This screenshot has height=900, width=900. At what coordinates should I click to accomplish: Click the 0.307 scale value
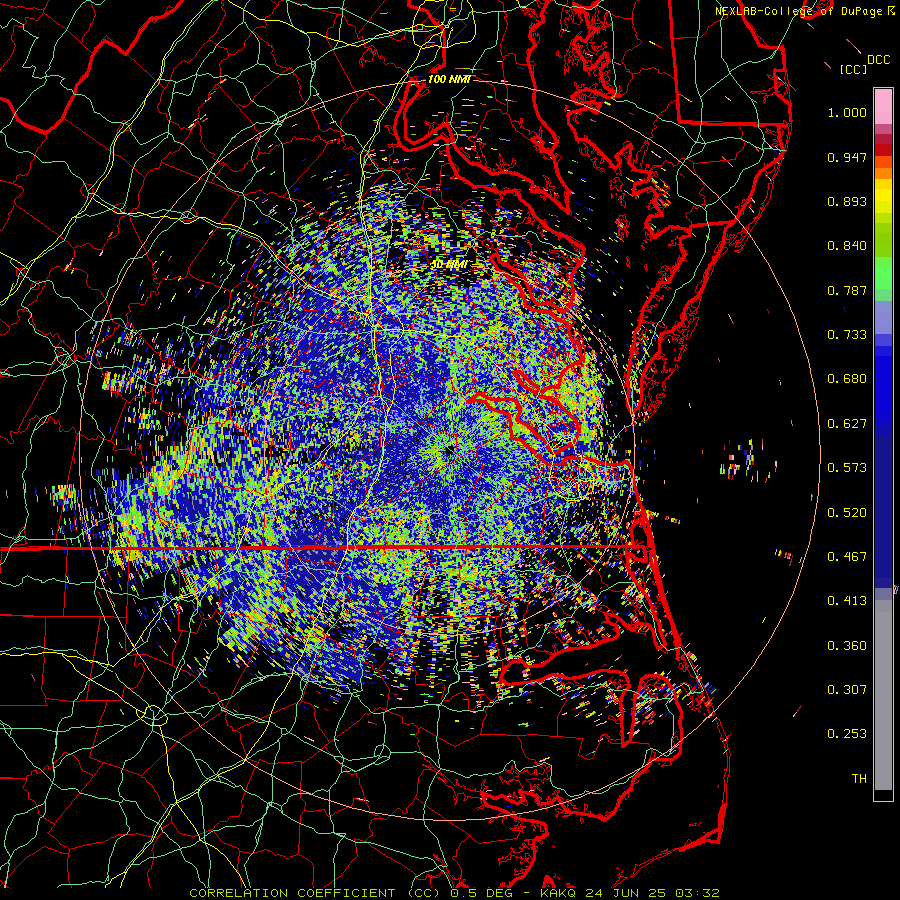pyautogui.click(x=847, y=690)
